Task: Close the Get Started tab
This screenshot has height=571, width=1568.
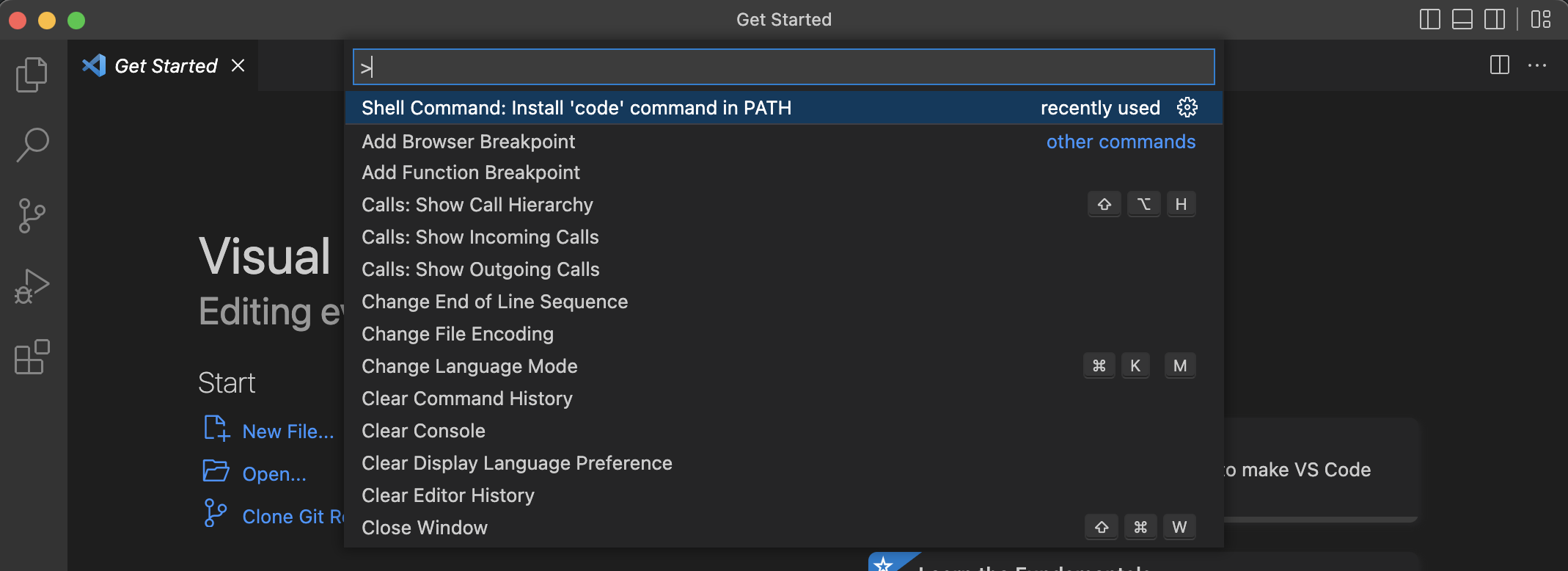Action: tap(238, 65)
